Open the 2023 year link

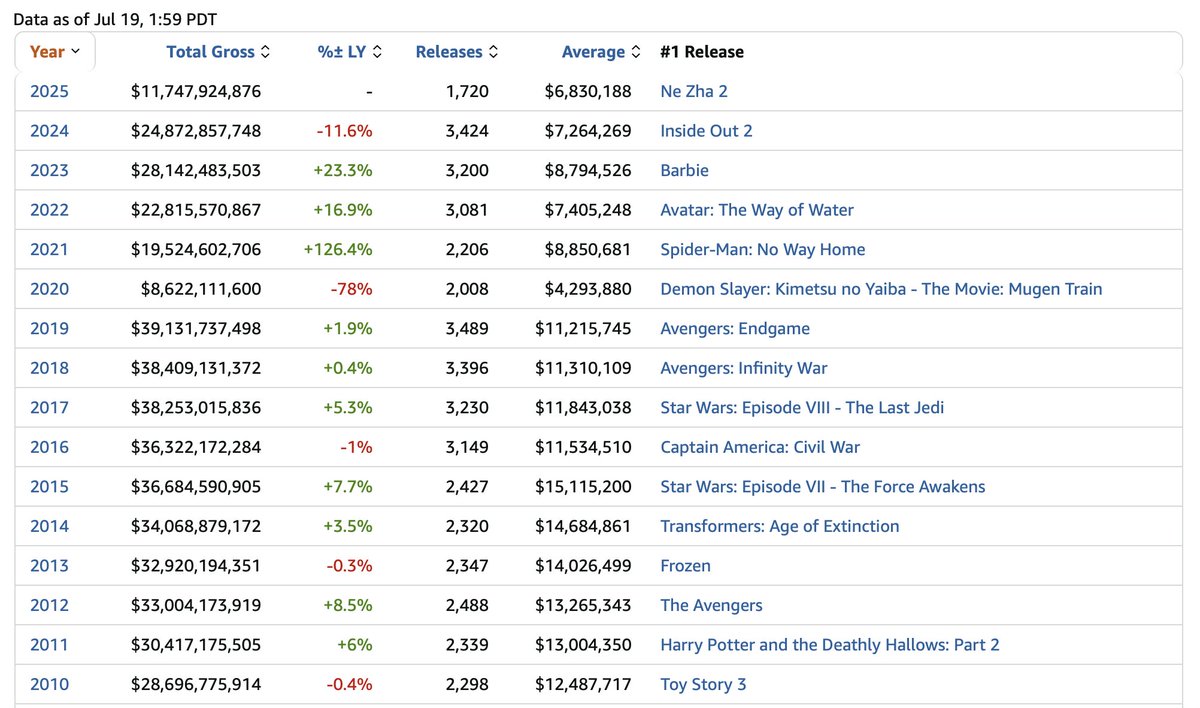49,171
